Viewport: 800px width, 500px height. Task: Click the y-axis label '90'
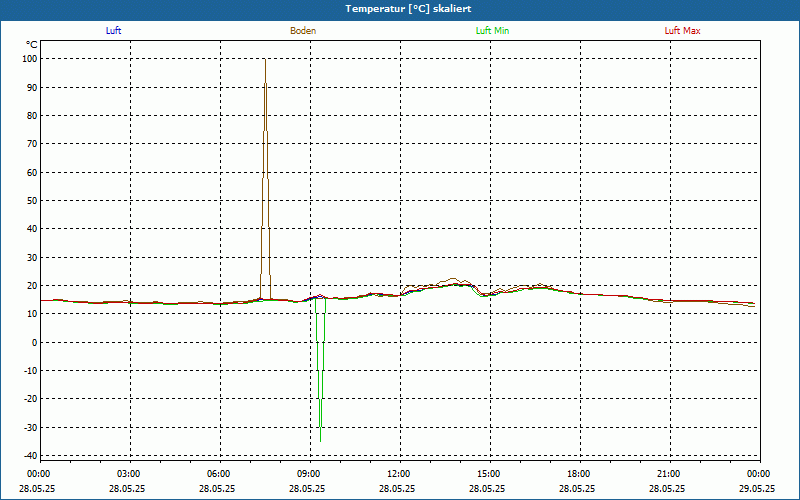tap(32, 88)
